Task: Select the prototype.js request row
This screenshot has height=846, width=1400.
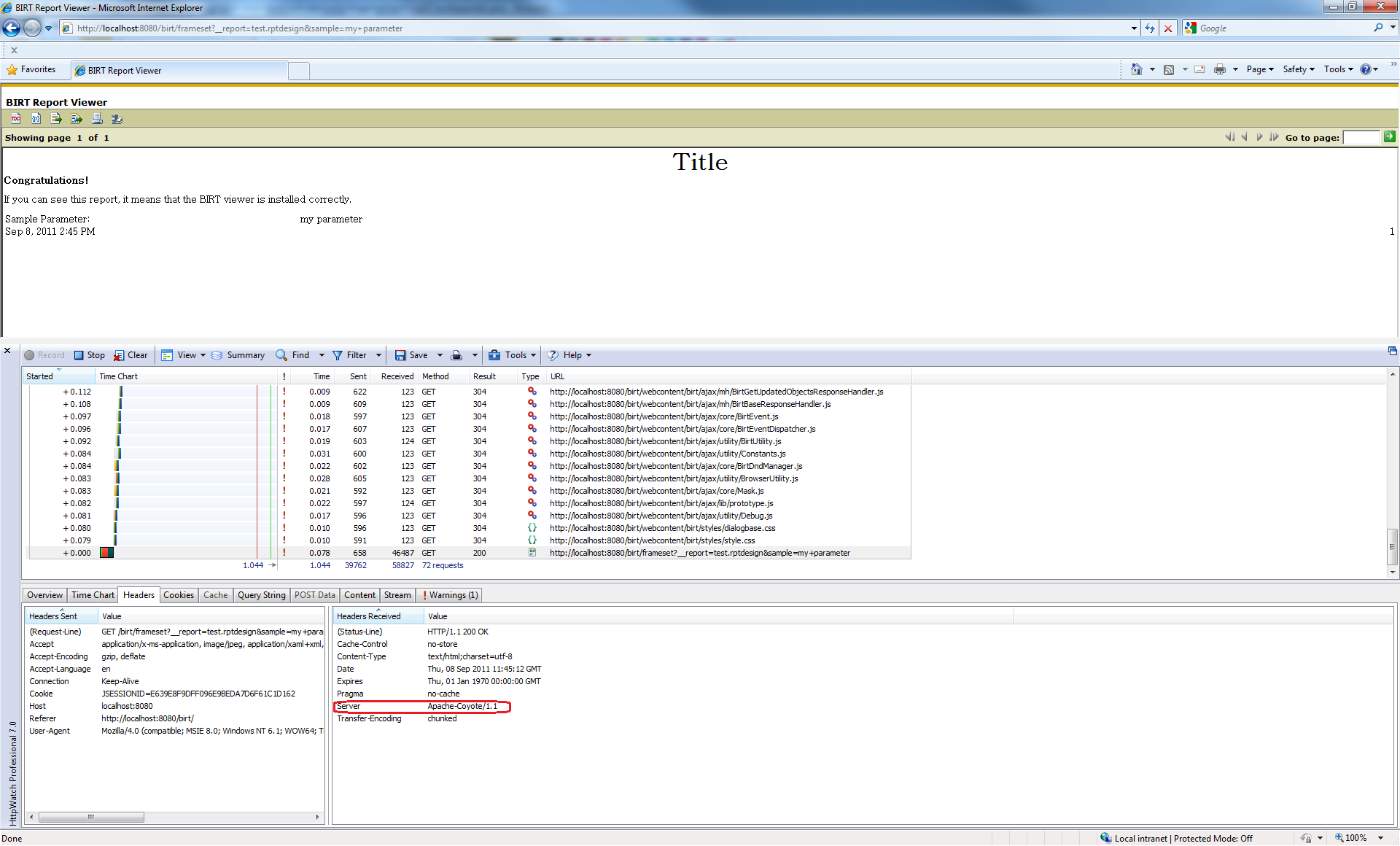Action: (x=469, y=503)
